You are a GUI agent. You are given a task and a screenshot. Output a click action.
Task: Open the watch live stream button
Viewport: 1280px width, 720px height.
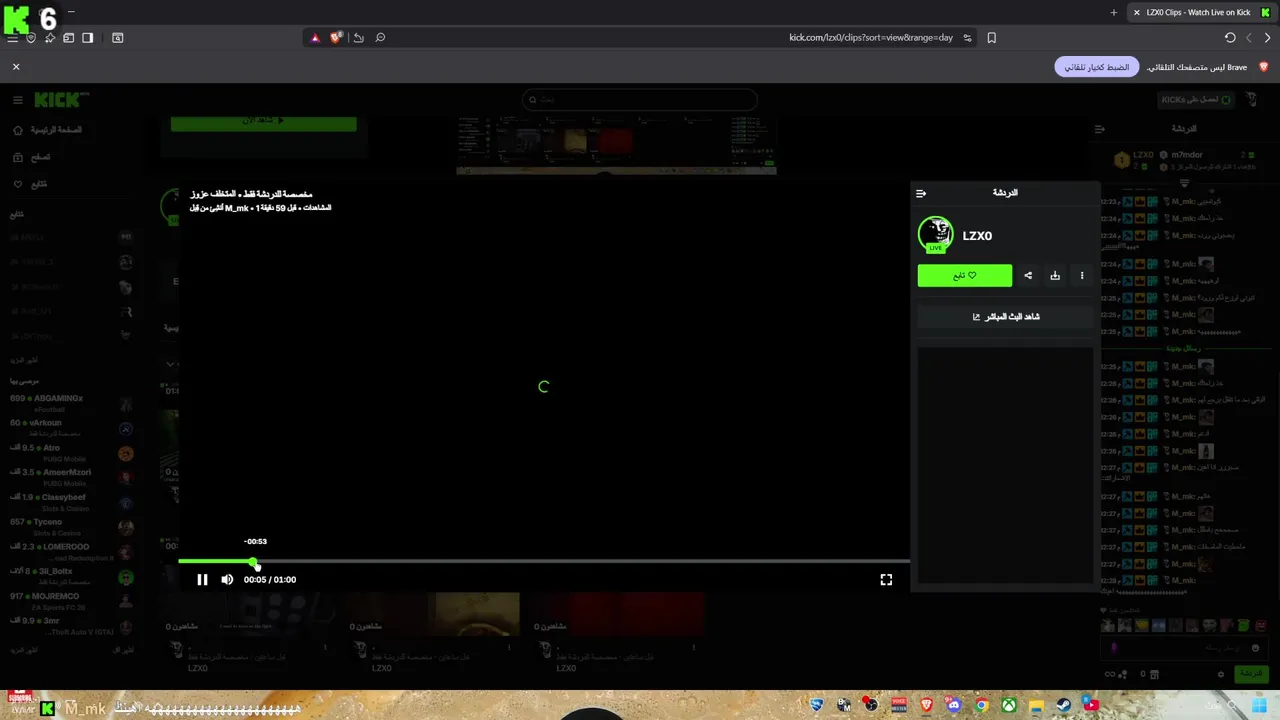tap(1005, 316)
